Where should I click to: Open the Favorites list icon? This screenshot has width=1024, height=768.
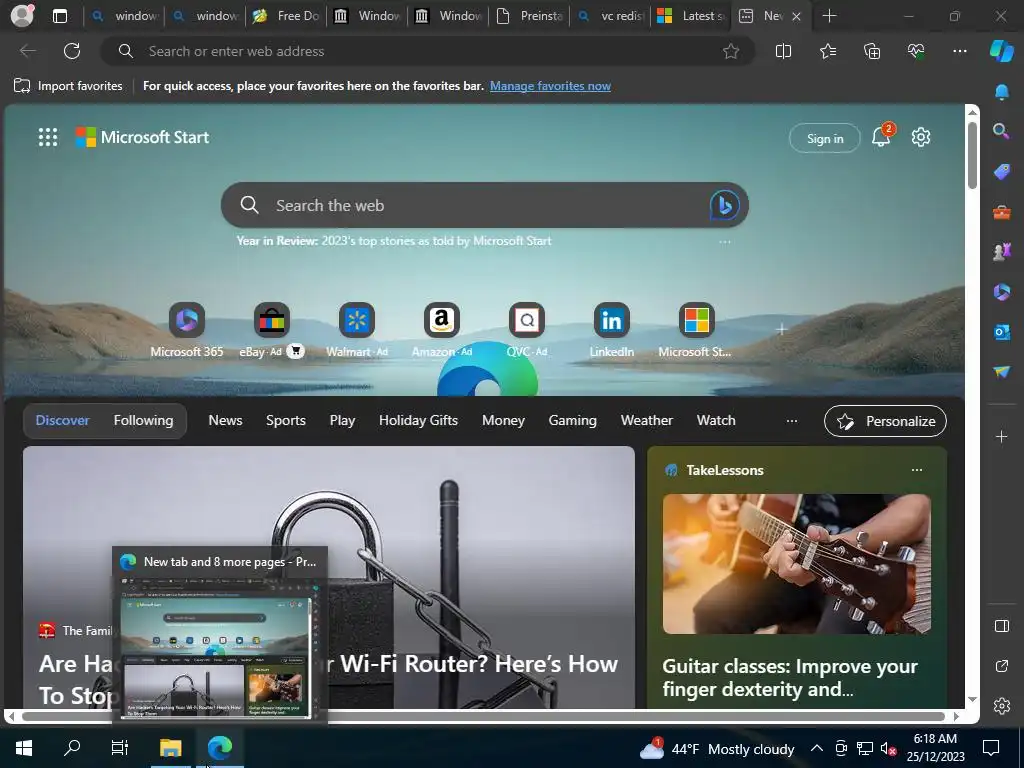(827, 51)
